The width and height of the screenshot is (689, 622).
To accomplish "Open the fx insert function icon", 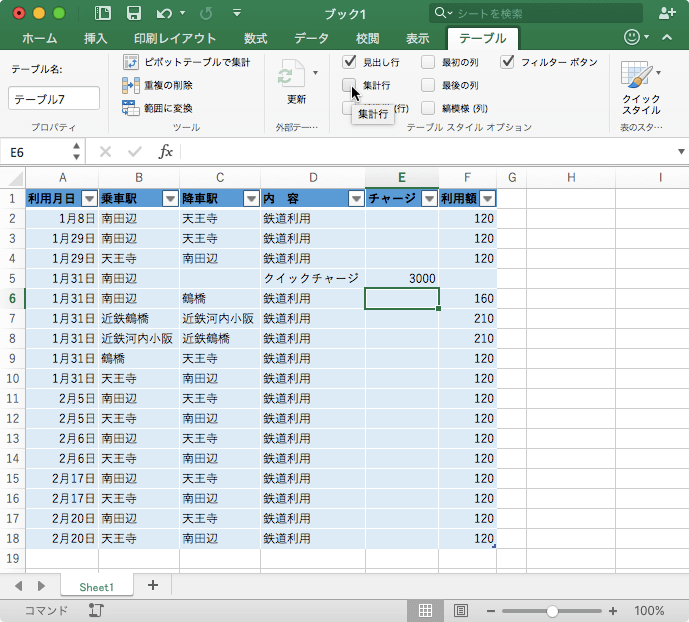I will pyautogui.click(x=165, y=152).
